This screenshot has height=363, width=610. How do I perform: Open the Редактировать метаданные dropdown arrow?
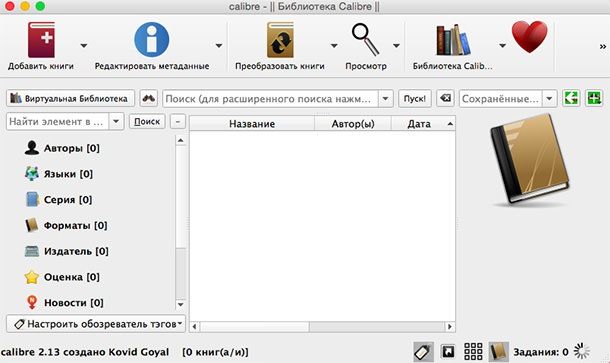(219, 46)
